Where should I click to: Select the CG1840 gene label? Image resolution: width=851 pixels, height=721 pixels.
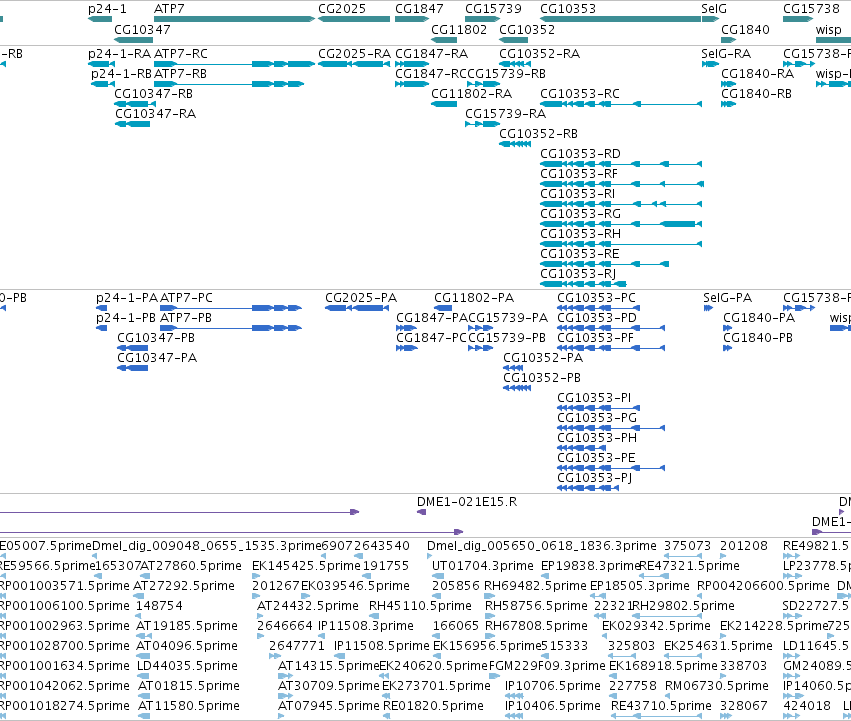(x=745, y=29)
